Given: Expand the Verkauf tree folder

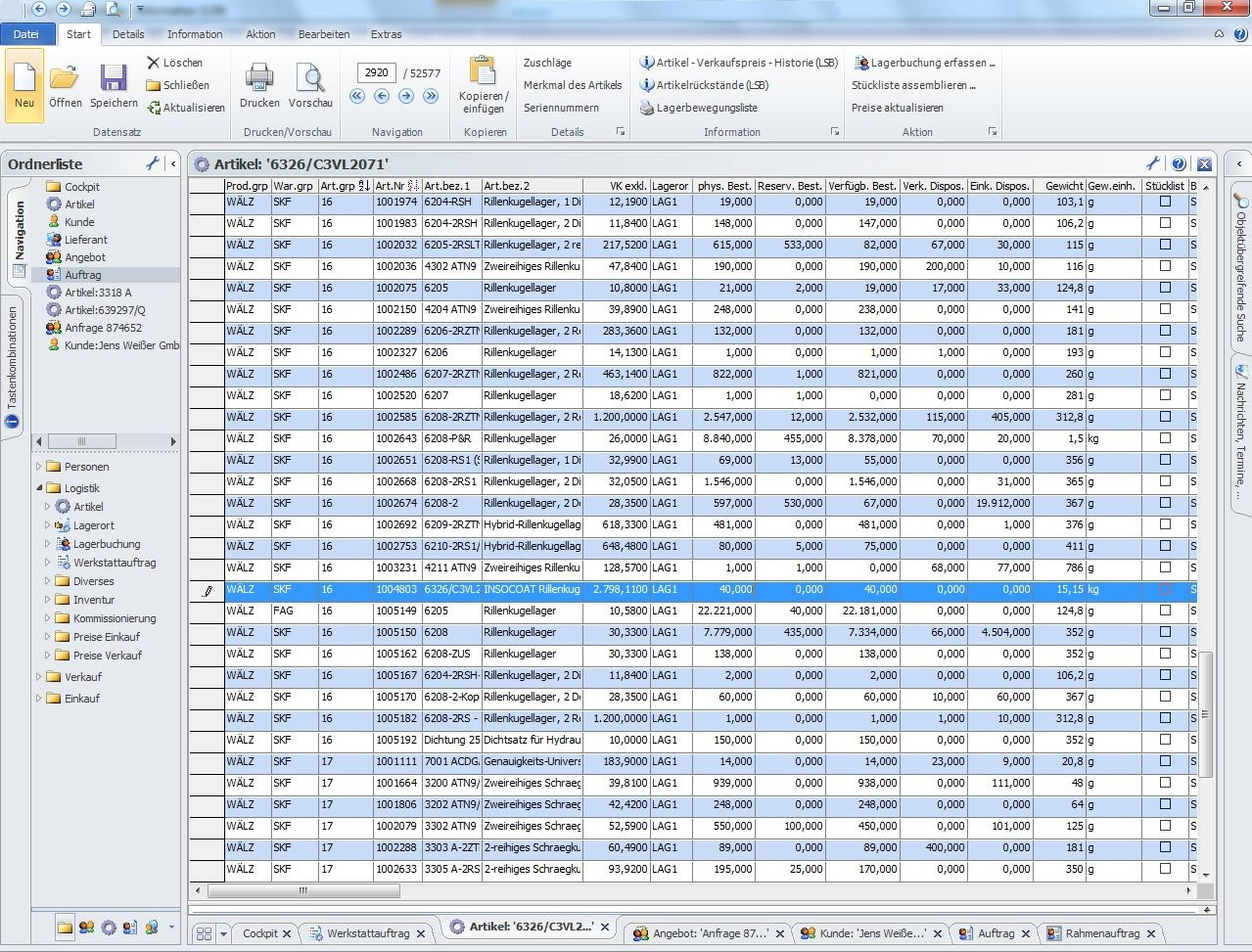Looking at the screenshot, I should click(40, 676).
